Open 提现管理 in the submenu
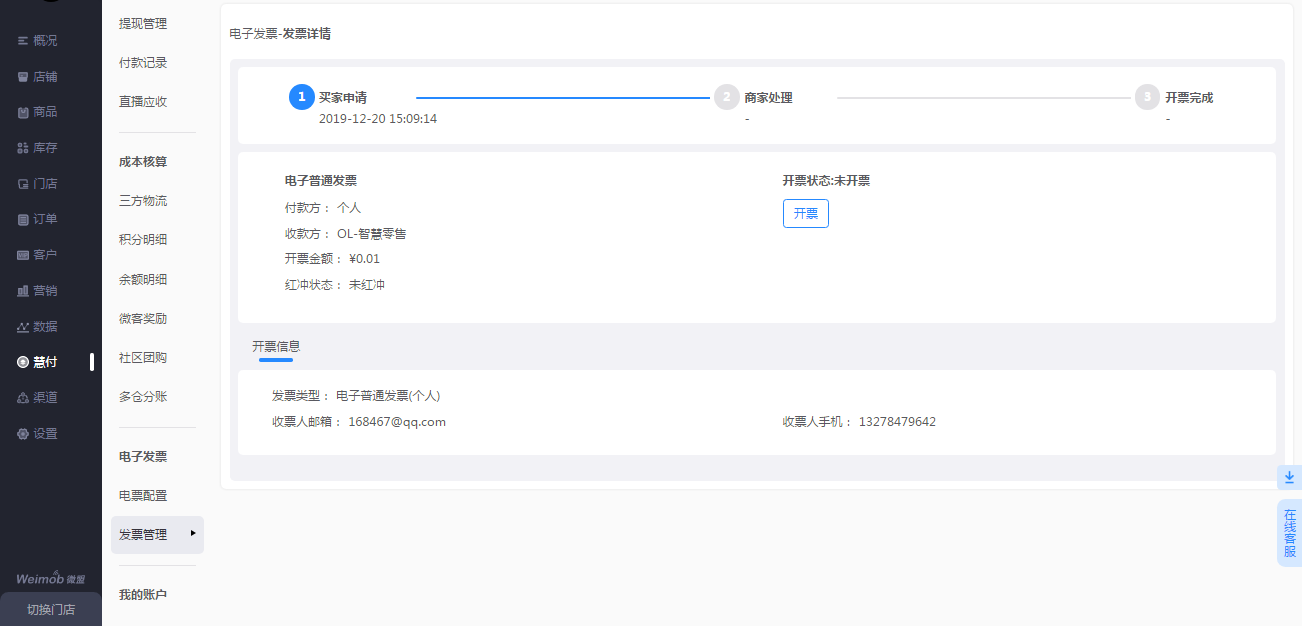1302x626 pixels. pyautogui.click(x=143, y=24)
